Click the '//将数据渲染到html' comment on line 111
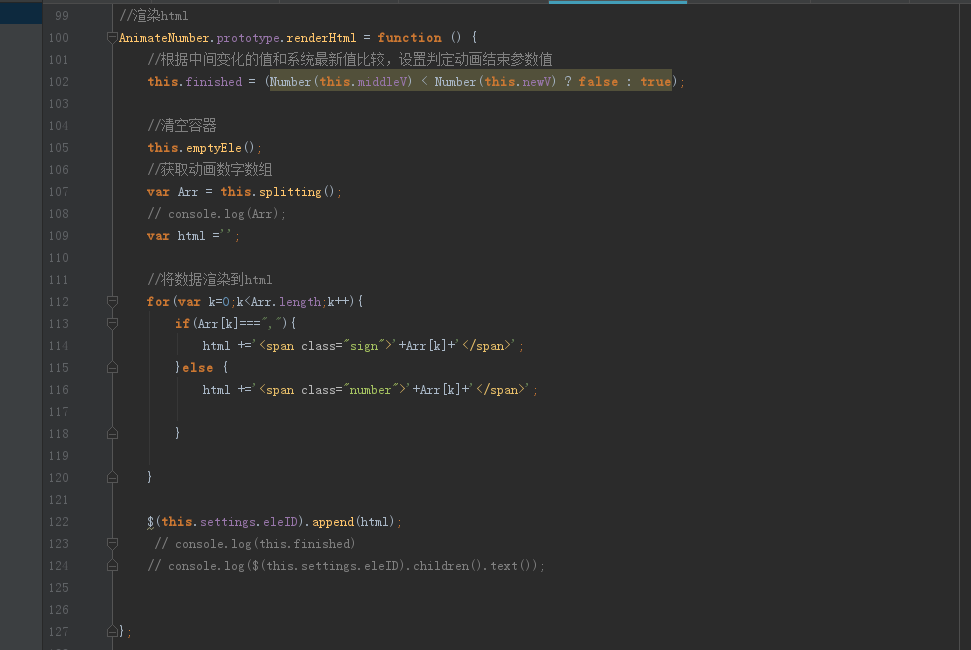The image size is (971, 650). [x=210, y=280]
